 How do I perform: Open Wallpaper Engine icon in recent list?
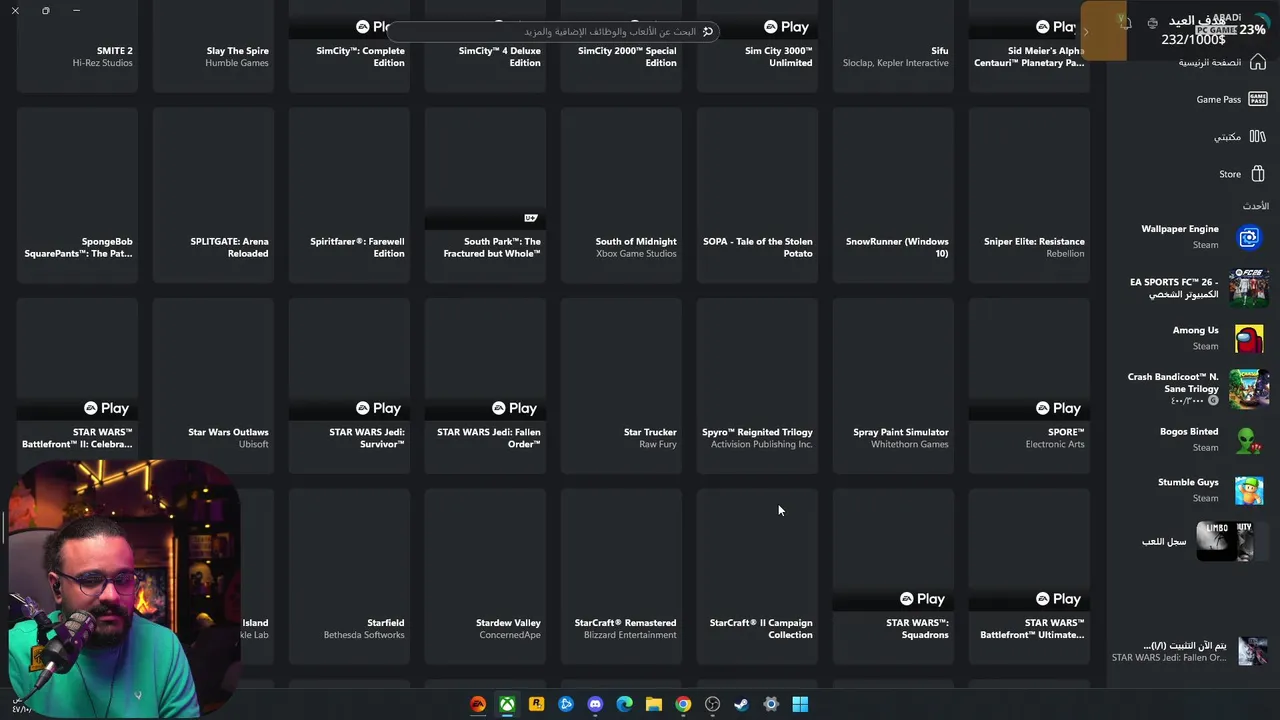pyautogui.click(x=1249, y=237)
